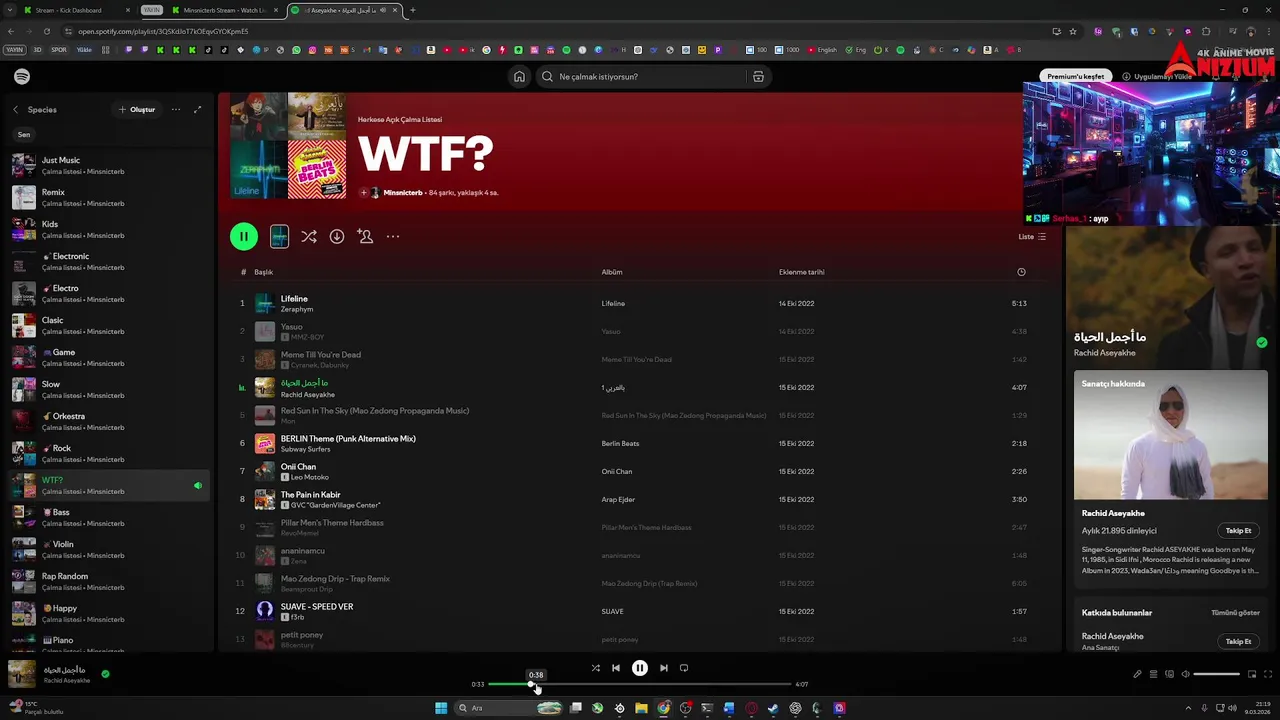The image size is (1280, 720).
Task: Open the Windows Start menu
Action: pyautogui.click(x=441, y=708)
